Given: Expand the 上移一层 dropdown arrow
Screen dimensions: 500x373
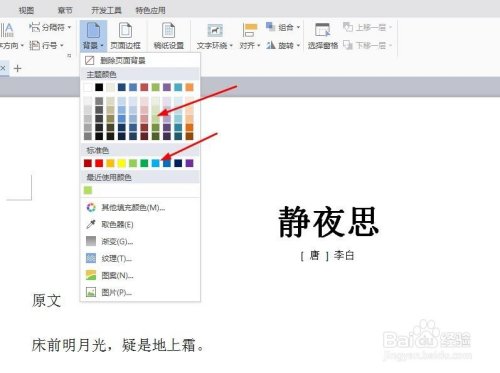Looking at the screenshot, I should 390,27.
